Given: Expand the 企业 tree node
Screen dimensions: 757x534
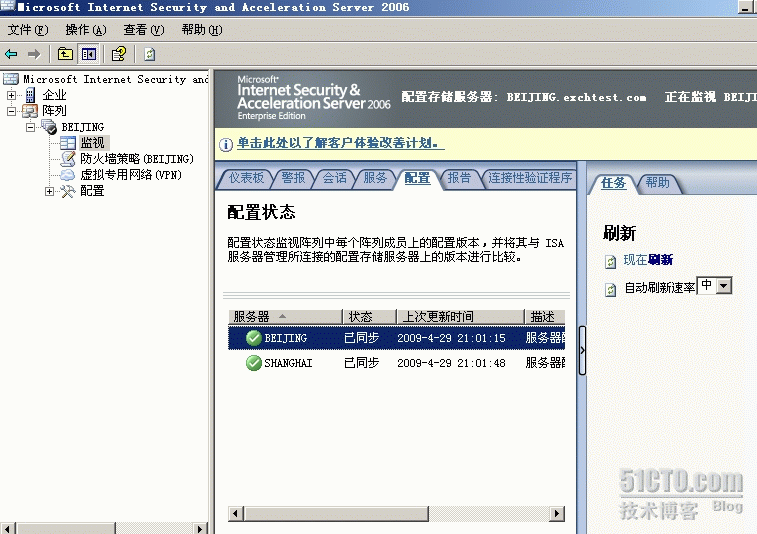Looking at the screenshot, I should [x=11, y=95].
